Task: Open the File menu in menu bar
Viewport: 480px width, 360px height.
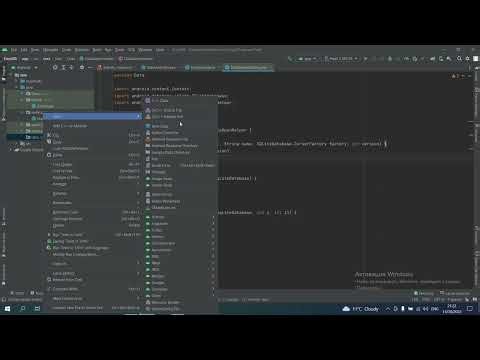Action: [14, 50]
